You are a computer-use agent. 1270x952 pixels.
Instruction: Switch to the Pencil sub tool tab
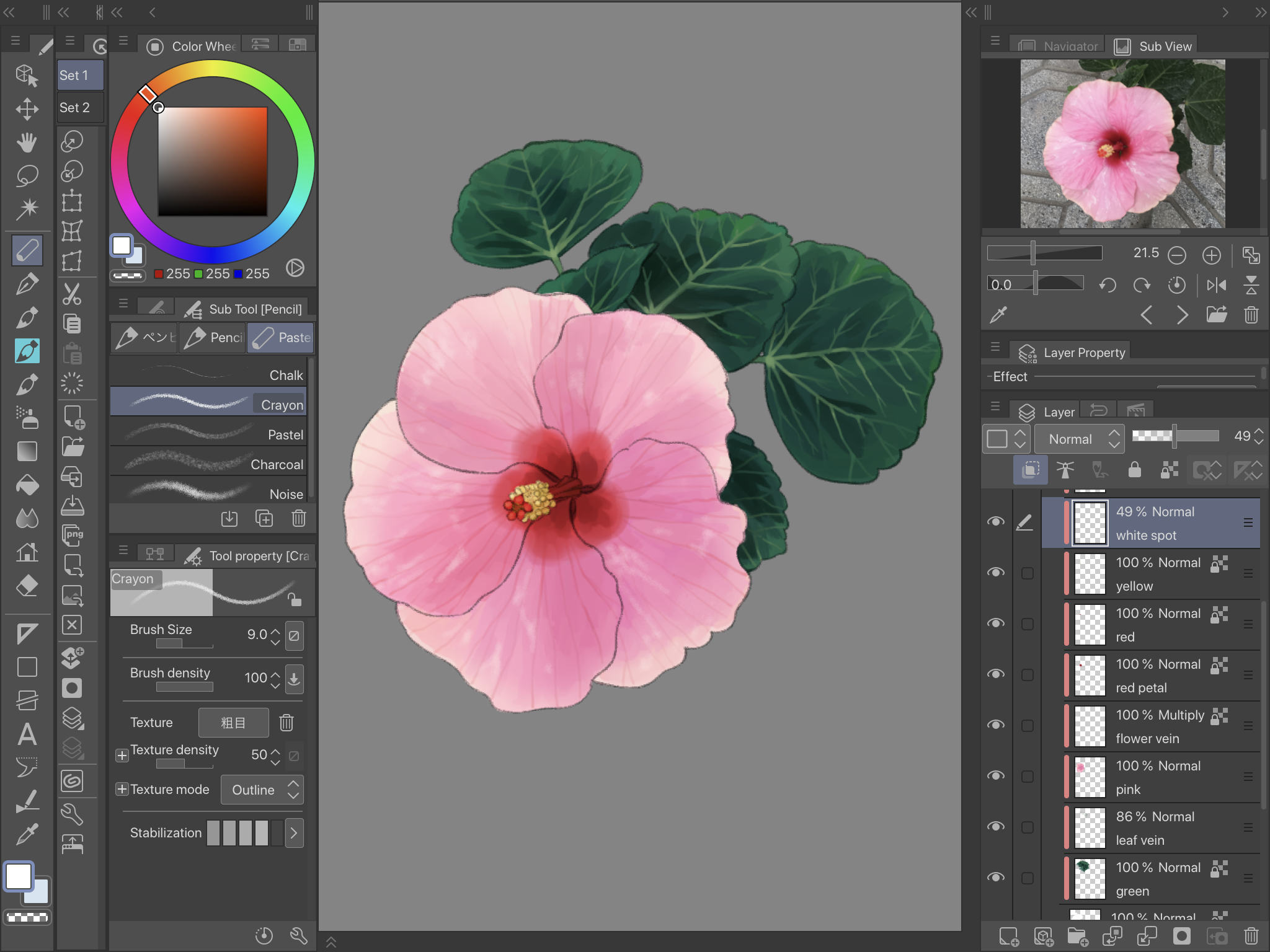click(213, 337)
